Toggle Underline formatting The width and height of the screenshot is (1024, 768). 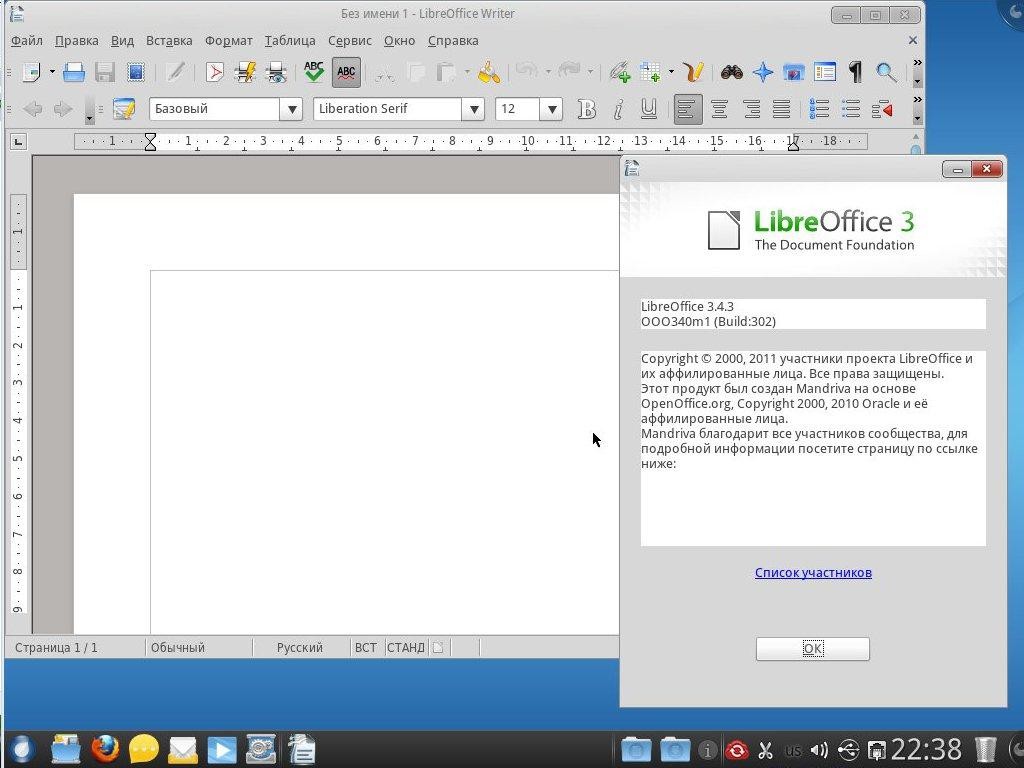648,109
